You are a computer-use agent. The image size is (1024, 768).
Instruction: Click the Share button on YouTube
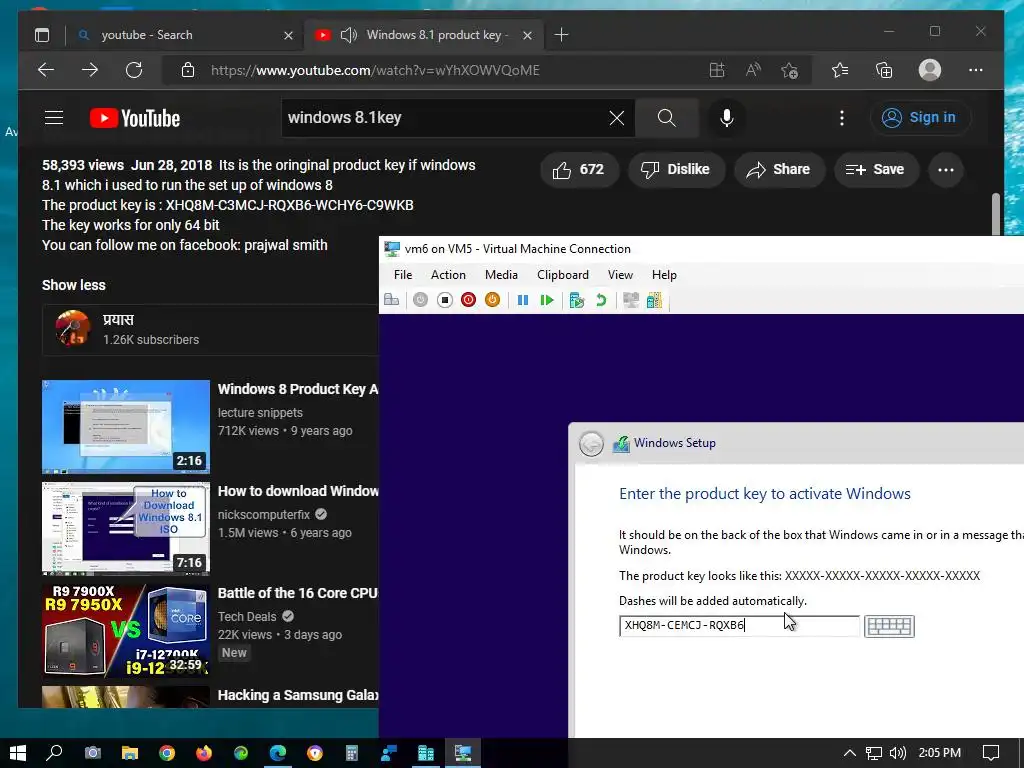tap(779, 170)
